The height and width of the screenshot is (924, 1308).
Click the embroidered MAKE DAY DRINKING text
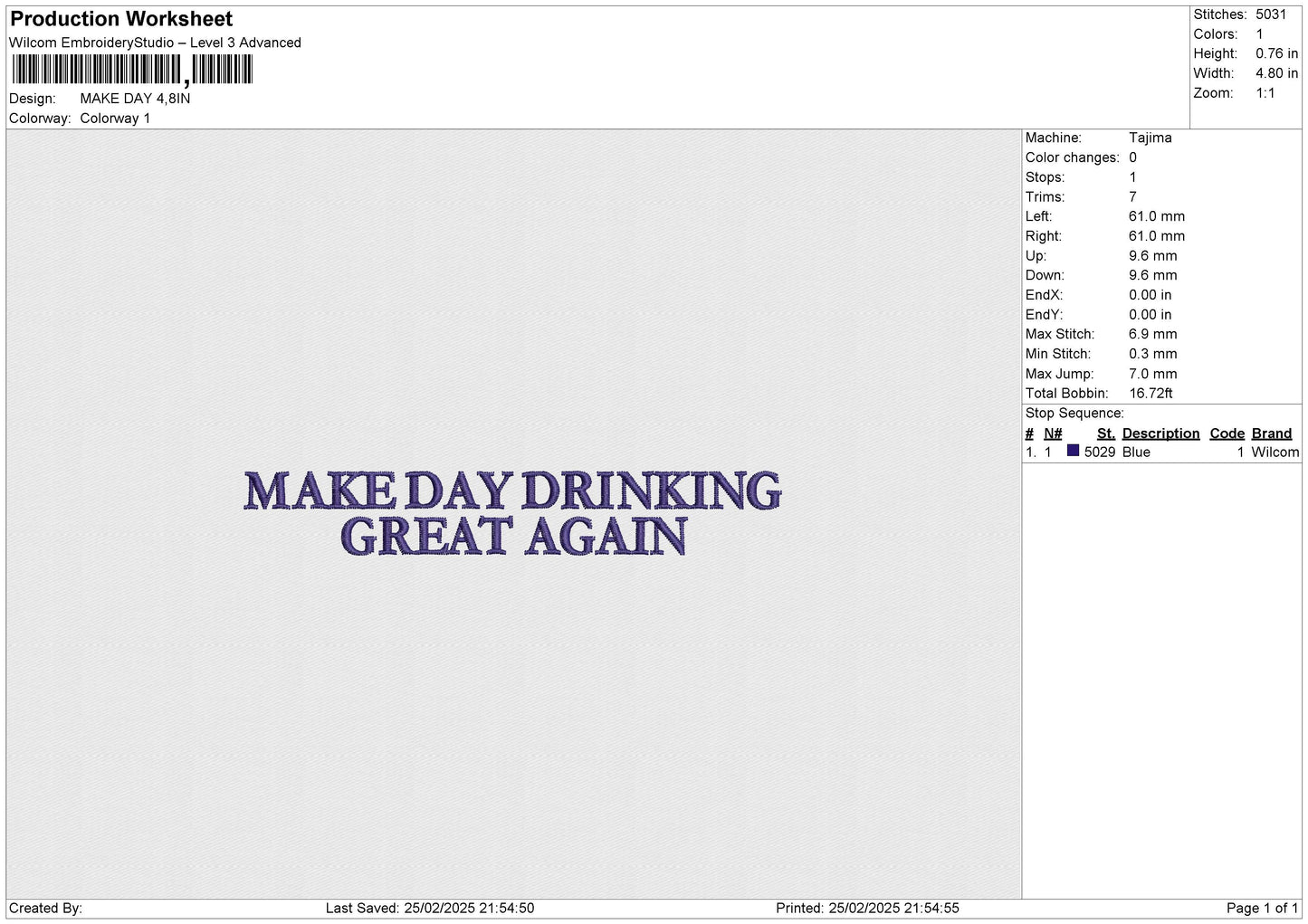(512, 491)
